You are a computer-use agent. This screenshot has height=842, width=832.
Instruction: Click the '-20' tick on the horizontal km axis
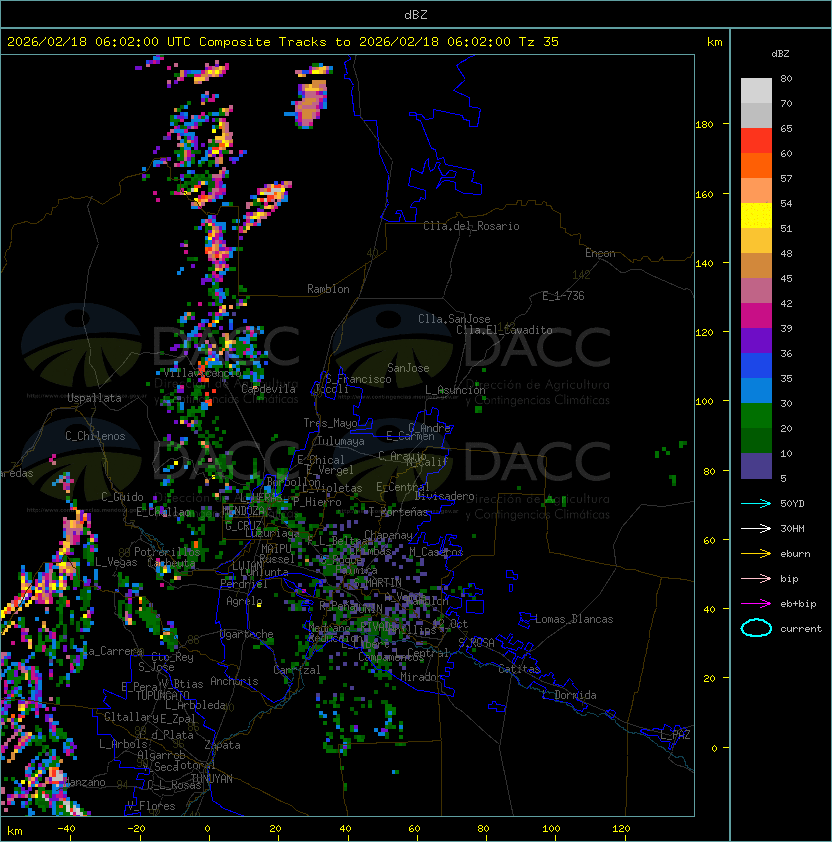pos(136,829)
